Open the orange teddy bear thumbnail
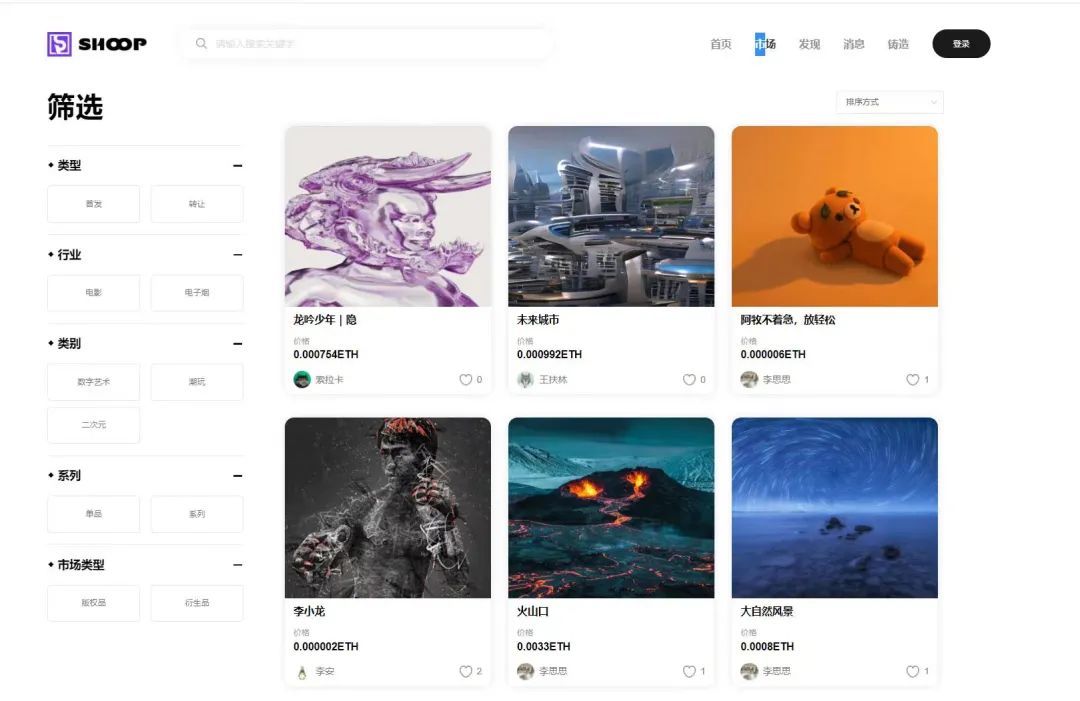 (835, 216)
